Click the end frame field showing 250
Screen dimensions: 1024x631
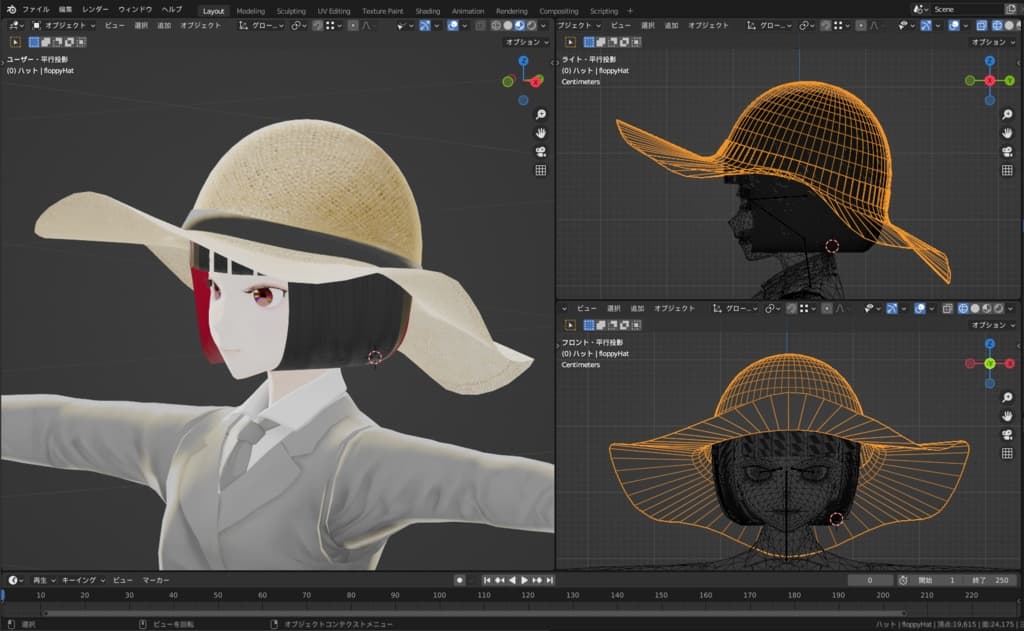pyautogui.click(x=988, y=580)
